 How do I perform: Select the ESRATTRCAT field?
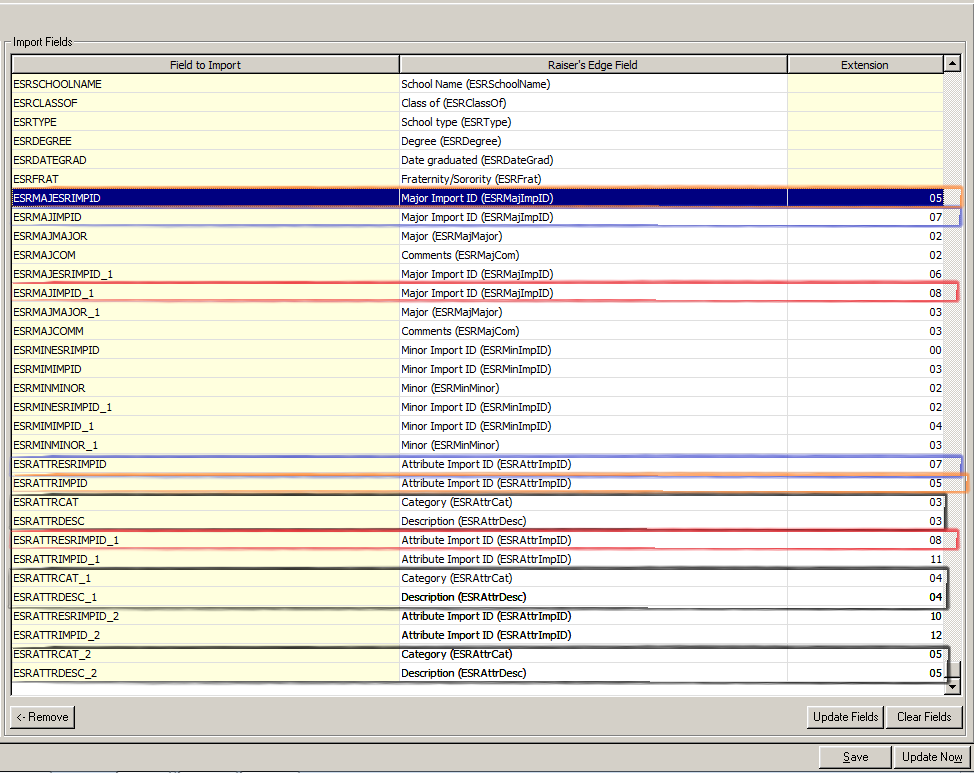tap(205, 502)
